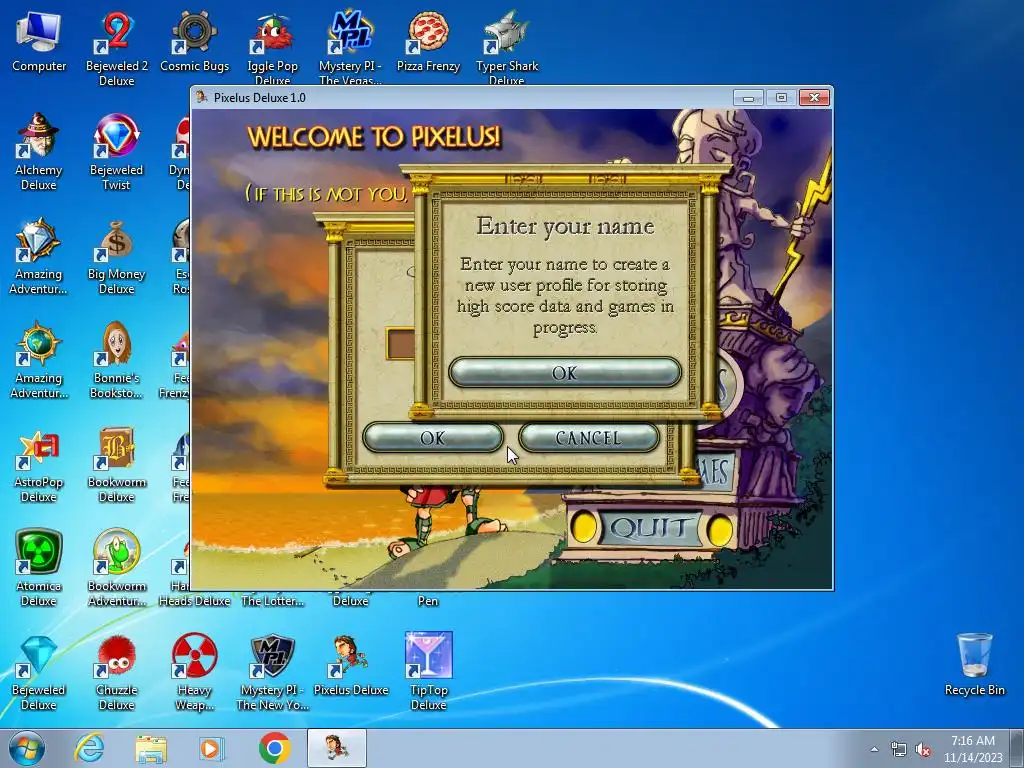
Task: Select the Bookworm Adventures shortcut
Action: click(116, 569)
